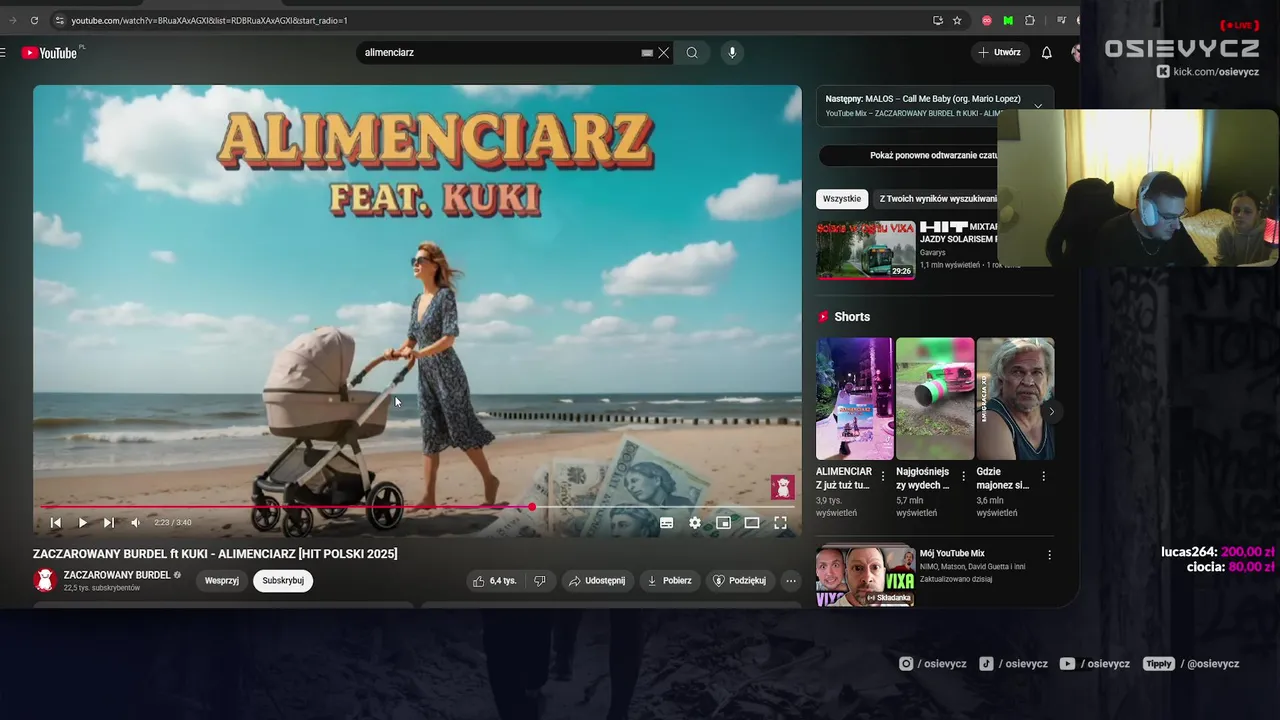
Task: Open the ZACZAROWANY BURDEL channel name link
Action: tap(117, 575)
